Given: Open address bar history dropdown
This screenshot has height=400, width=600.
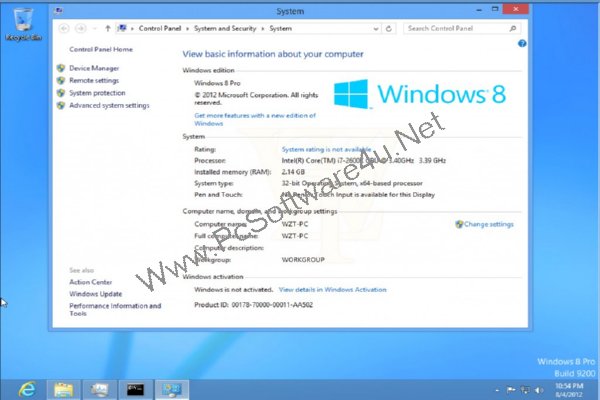Looking at the screenshot, I should 376,29.
